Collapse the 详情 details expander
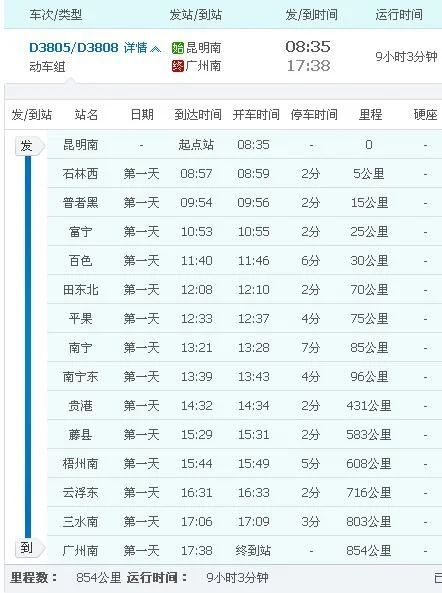The height and width of the screenshot is (593, 442). tap(142, 48)
